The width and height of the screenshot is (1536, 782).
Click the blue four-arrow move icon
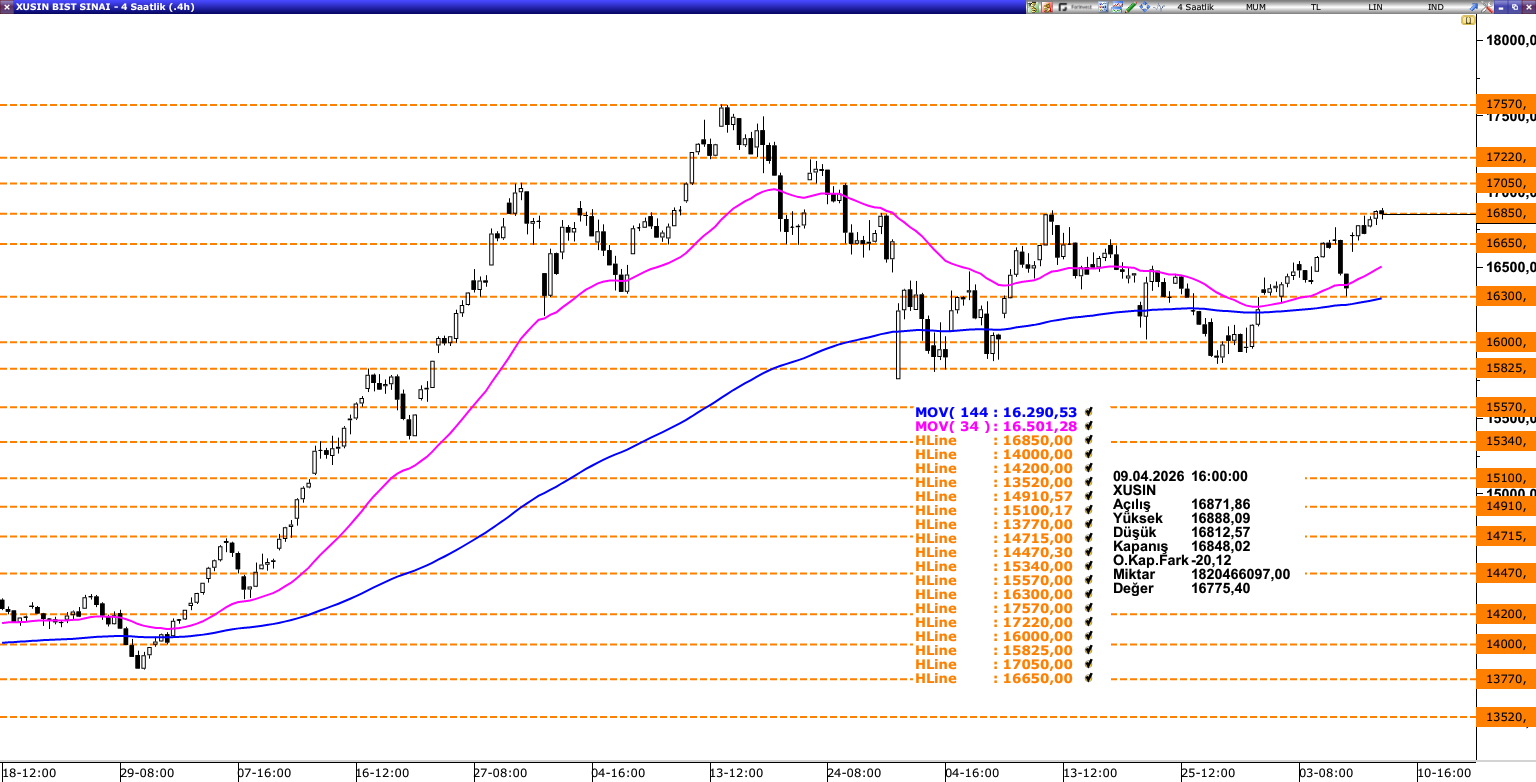point(1145,7)
